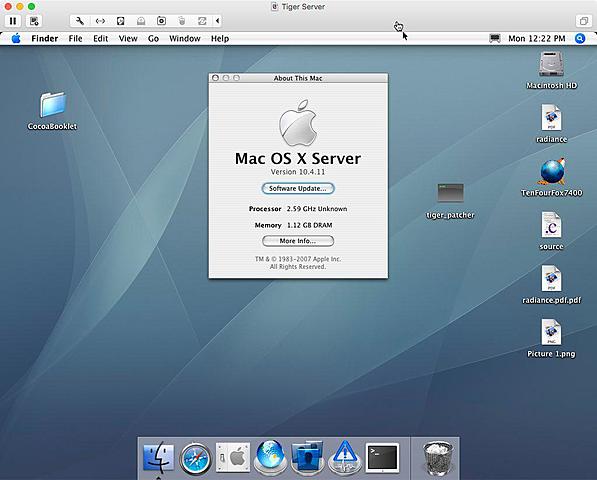Click the CD/DVD drive toolbar icon
The image size is (597, 480).
(141, 21)
